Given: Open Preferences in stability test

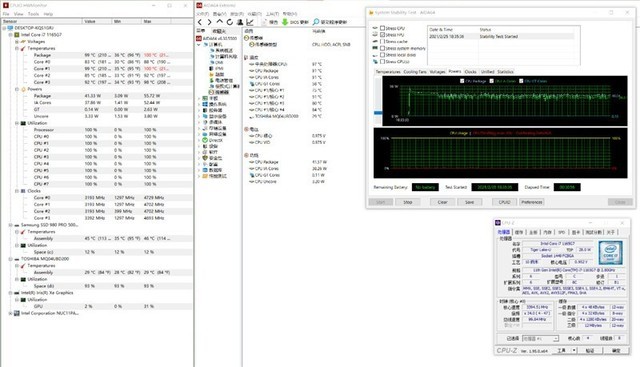Looking at the screenshot, I should pos(531,202).
